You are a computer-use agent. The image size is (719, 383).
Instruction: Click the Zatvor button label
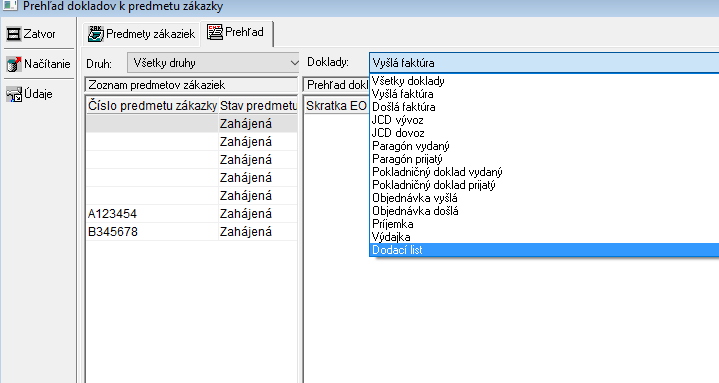click(39, 34)
